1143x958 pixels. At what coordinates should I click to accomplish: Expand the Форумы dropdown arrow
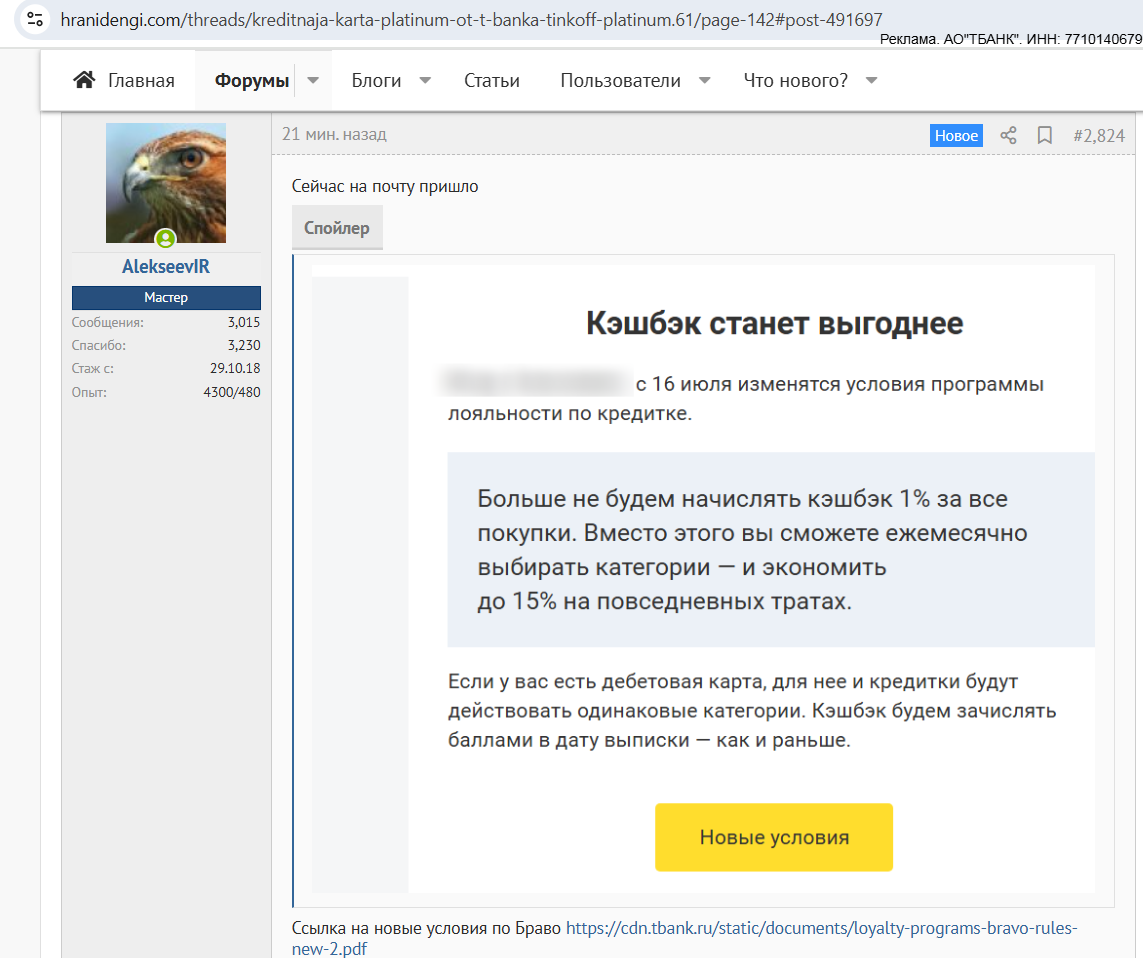313,80
